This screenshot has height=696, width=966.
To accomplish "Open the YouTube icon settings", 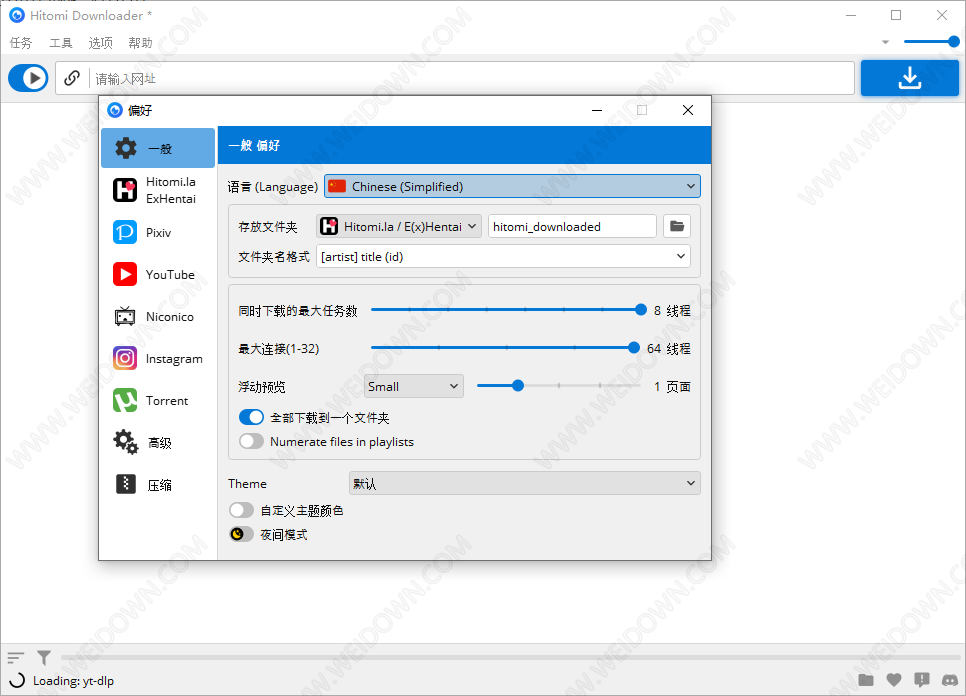I will [125, 274].
